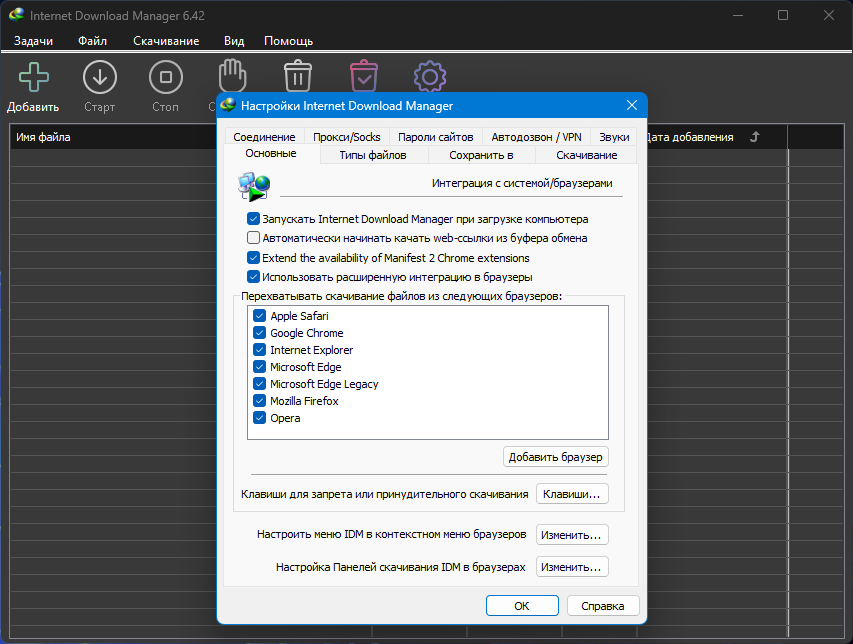Open the Пароли сайтов tab
This screenshot has width=853, height=644.
coord(436,137)
